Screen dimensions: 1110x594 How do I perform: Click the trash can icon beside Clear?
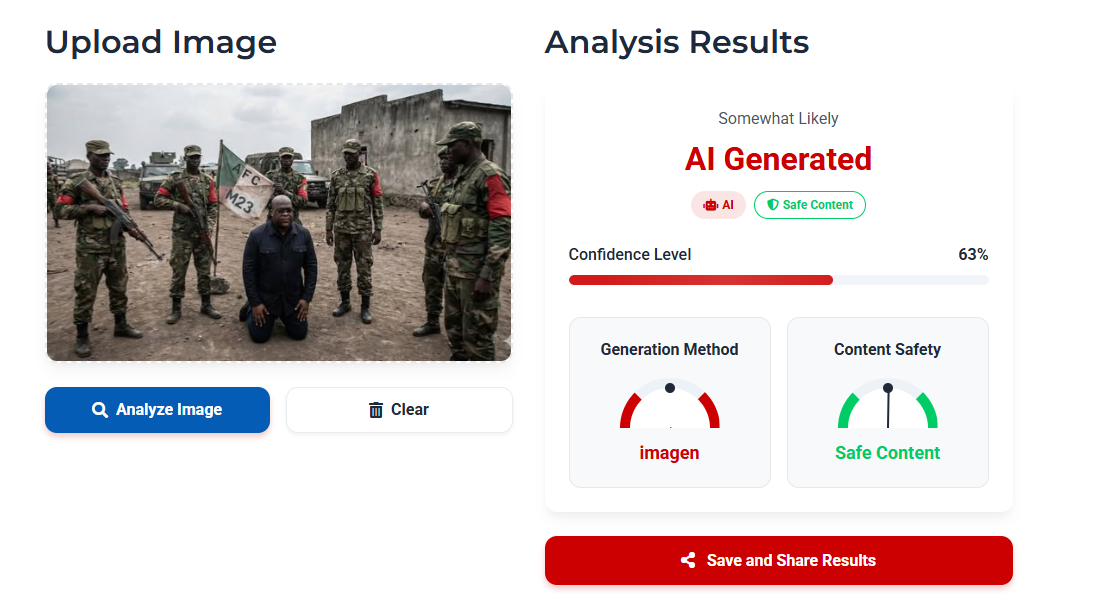coord(376,410)
